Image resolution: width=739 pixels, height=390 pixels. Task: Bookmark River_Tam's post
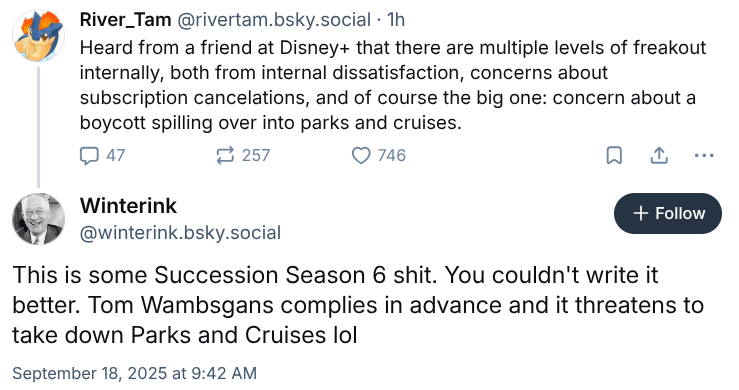614,155
